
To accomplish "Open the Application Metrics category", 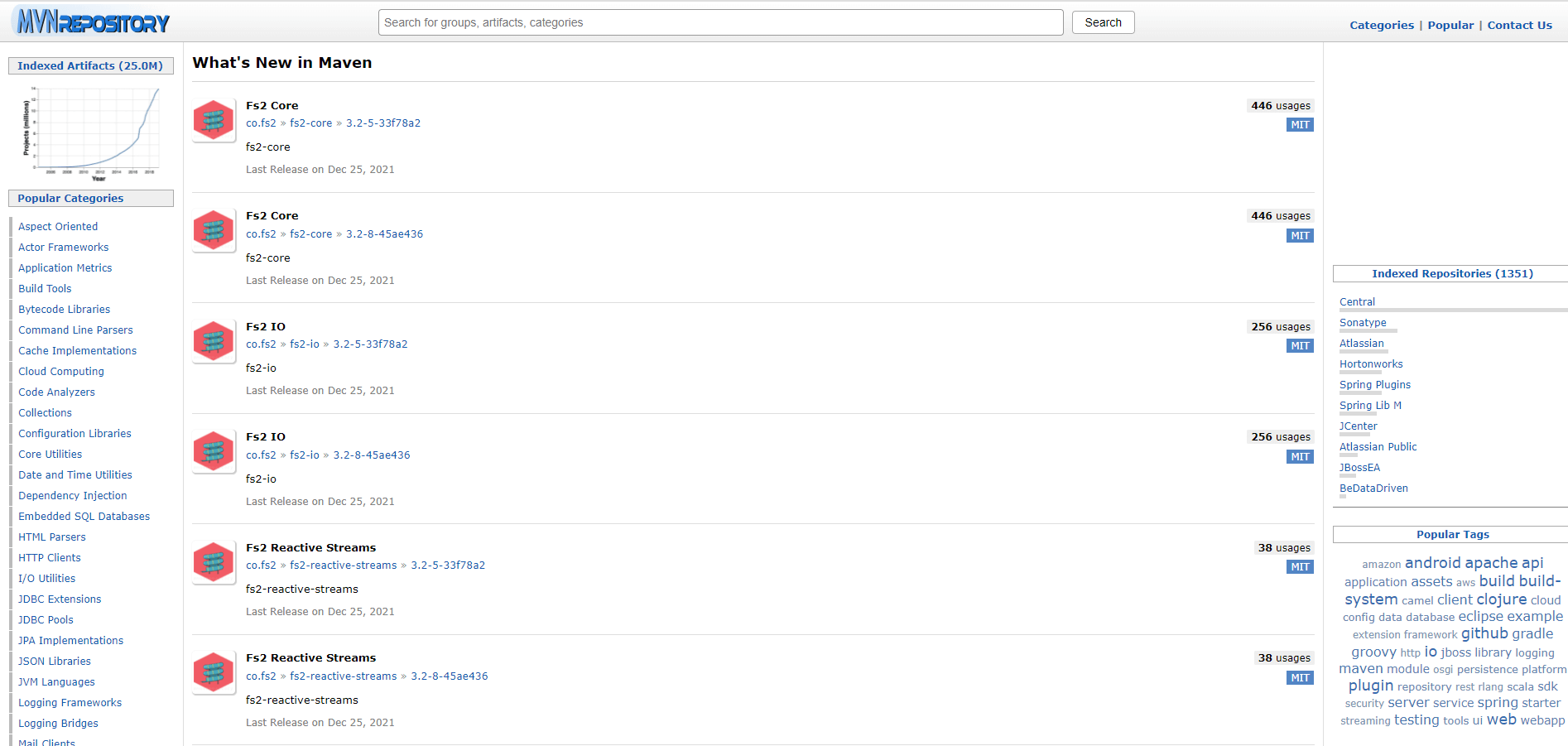I will tap(65, 267).
